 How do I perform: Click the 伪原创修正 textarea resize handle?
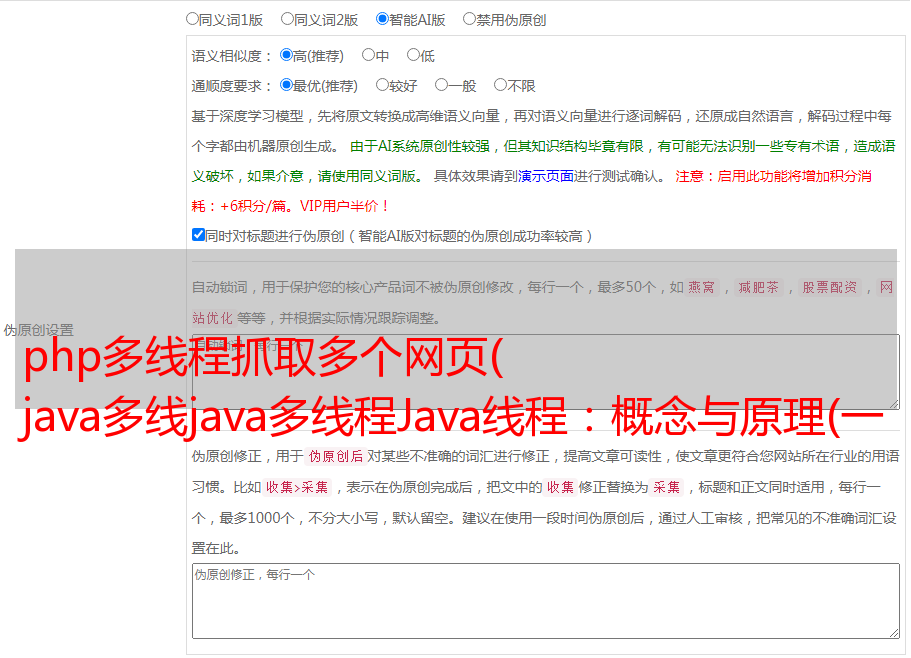point(893,632)
